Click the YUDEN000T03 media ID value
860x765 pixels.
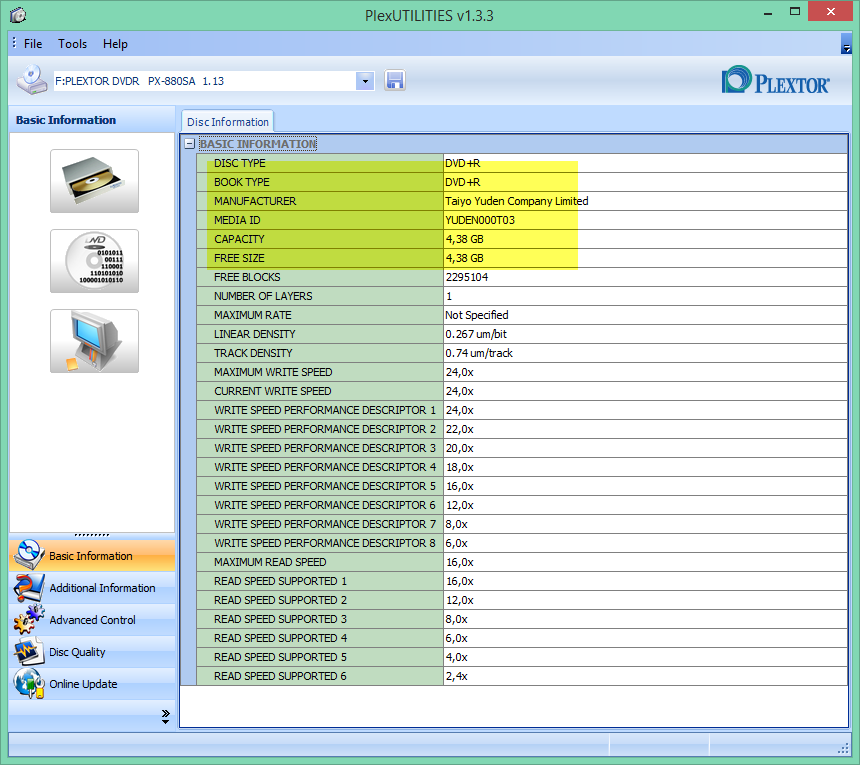(x=480, y=220)
